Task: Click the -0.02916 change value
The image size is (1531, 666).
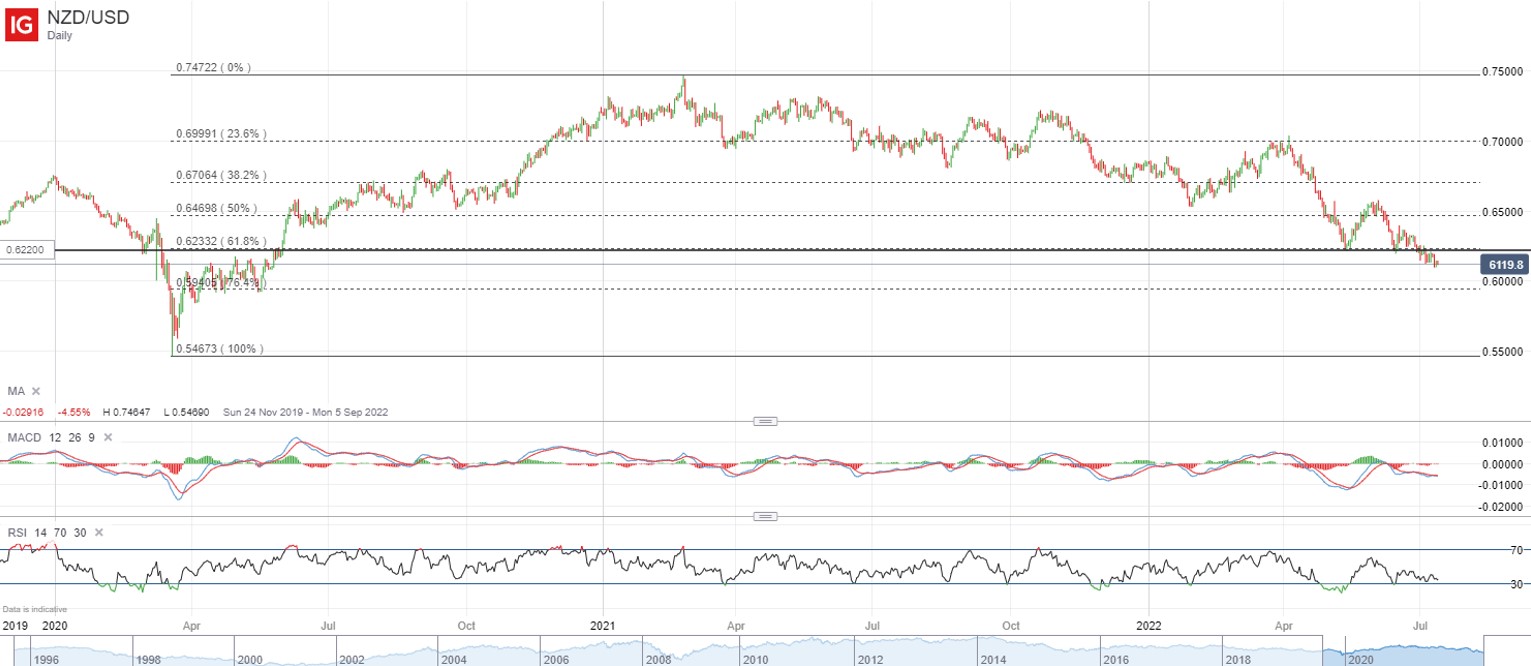Action: 22,411
